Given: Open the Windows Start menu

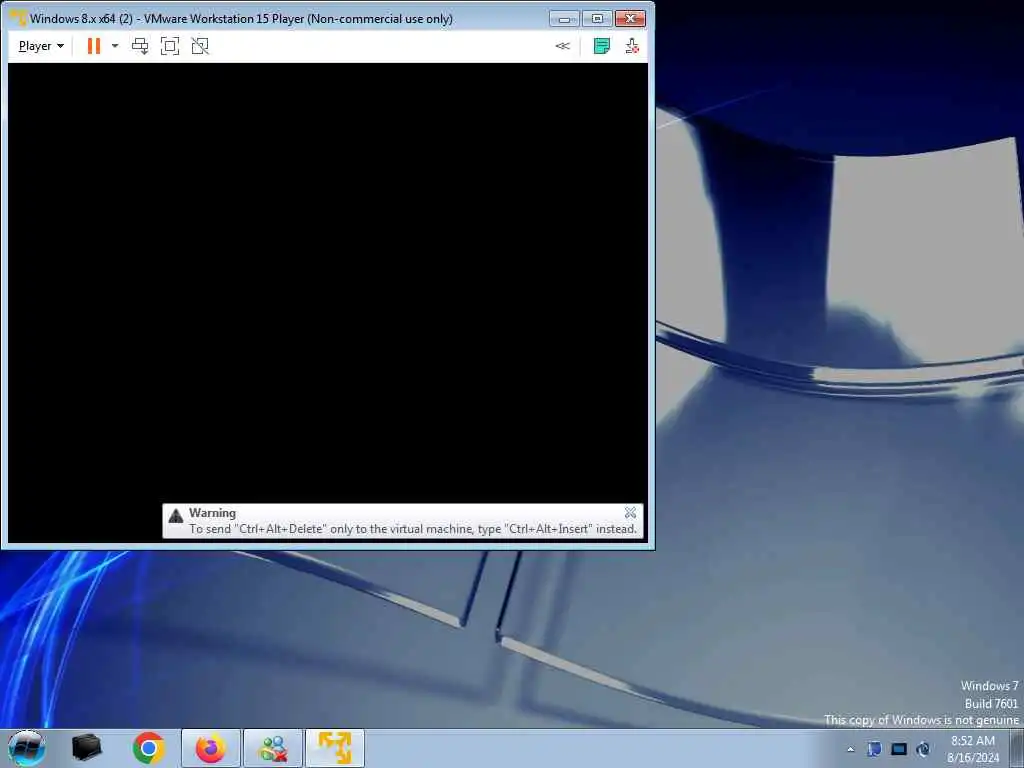Looking at the screenshot, I should click(x=26, y=748).
